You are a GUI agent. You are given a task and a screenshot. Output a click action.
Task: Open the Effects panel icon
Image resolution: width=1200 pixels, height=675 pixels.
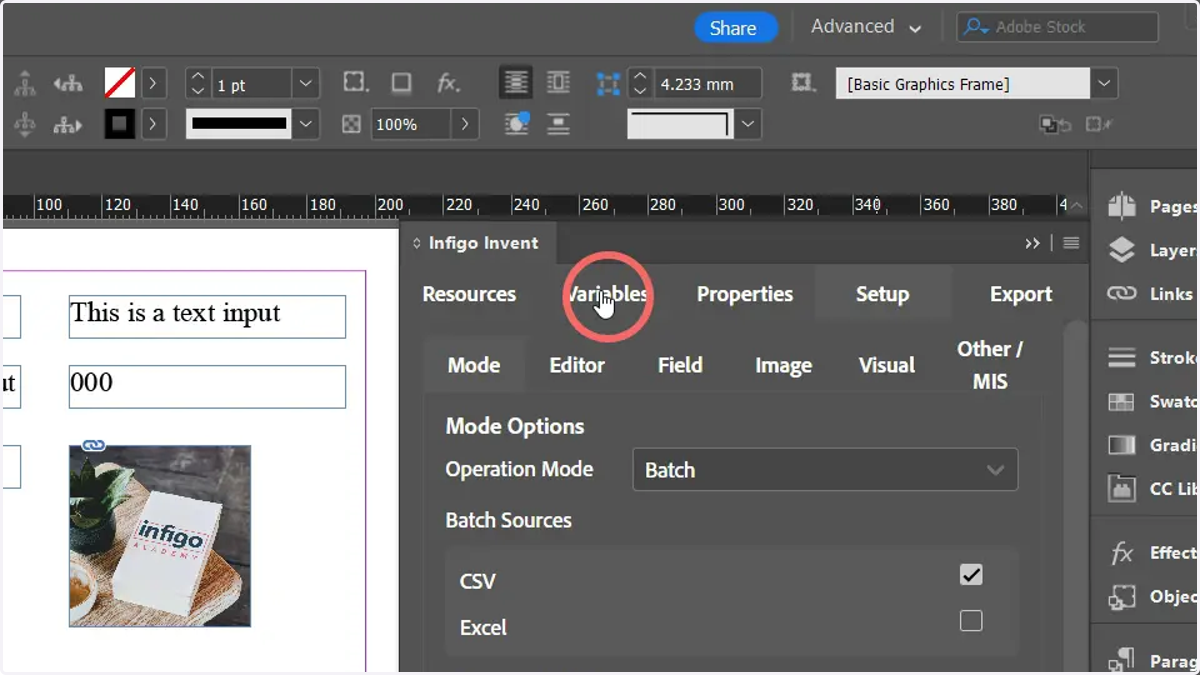tap(1122, 552)
